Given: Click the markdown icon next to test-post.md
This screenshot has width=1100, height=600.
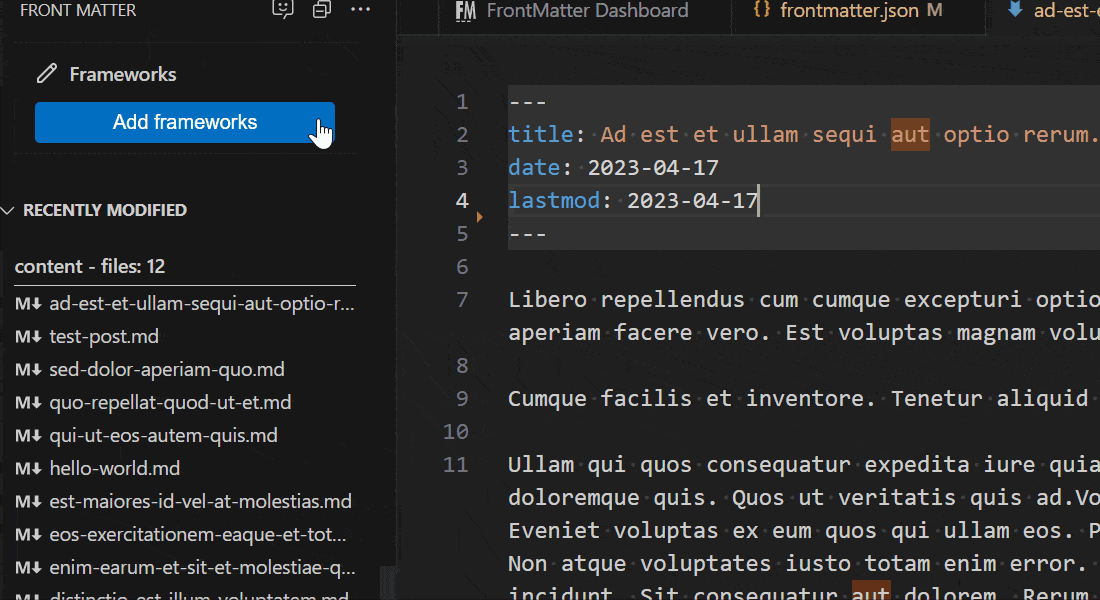Looking at the screenshot, I should click(28, 337).
